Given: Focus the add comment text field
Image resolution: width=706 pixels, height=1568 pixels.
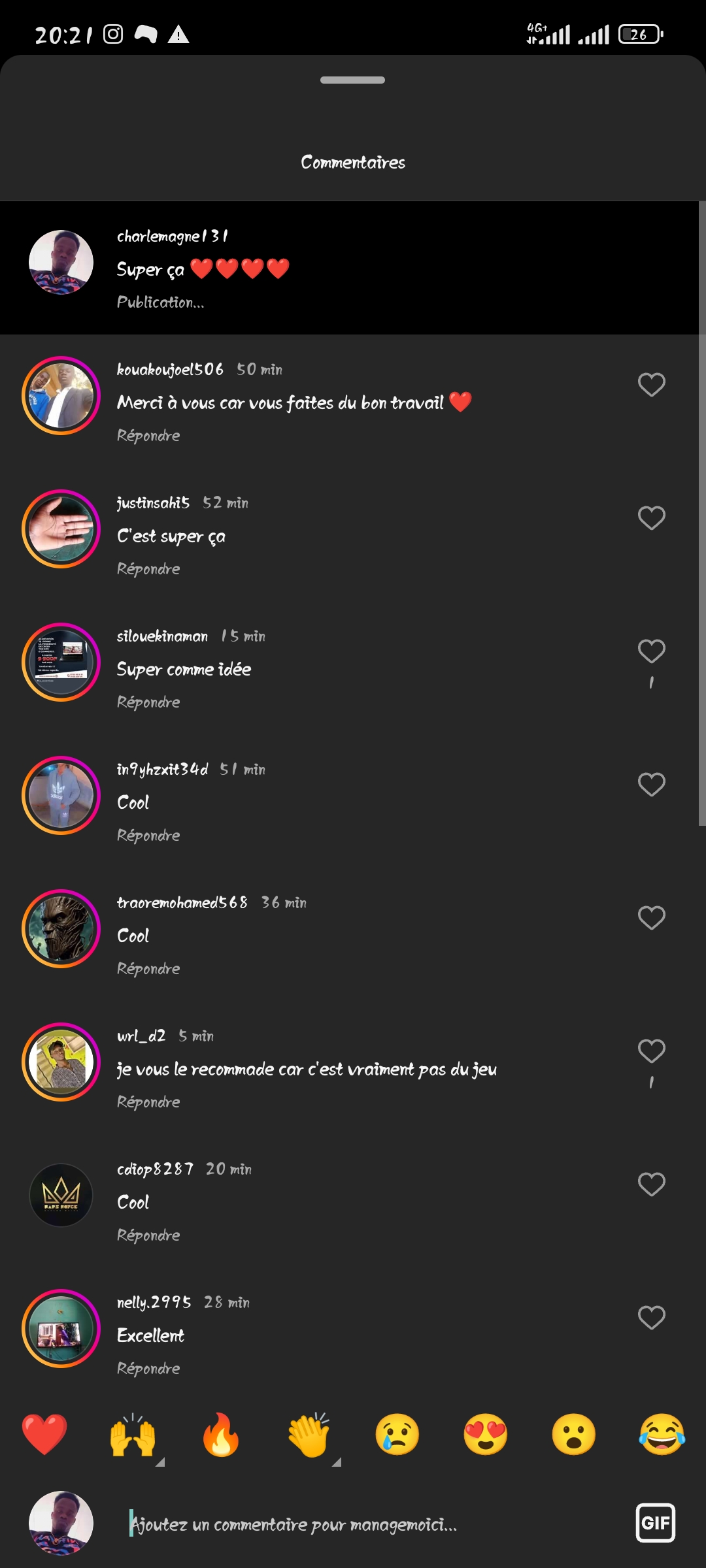Looking at the screenshot, I should click(x=366, y=1524).
